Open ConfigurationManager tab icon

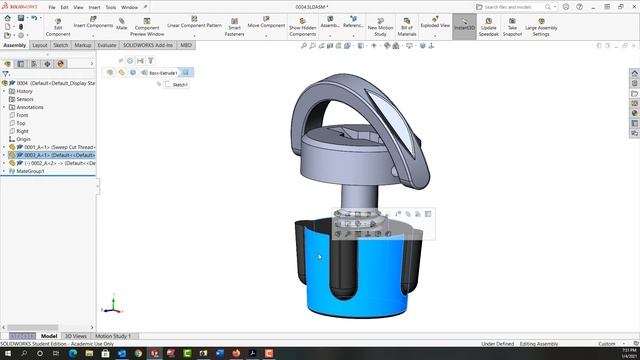point(34,64)
